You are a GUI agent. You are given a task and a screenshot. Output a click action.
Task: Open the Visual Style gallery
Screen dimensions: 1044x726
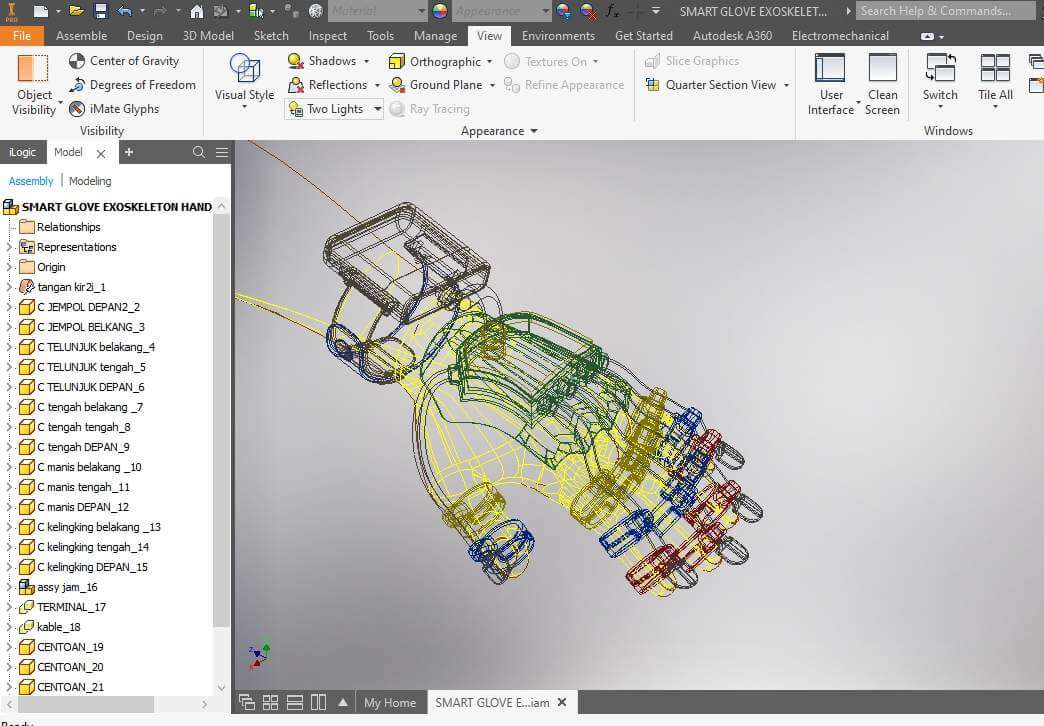click(244, 80)
